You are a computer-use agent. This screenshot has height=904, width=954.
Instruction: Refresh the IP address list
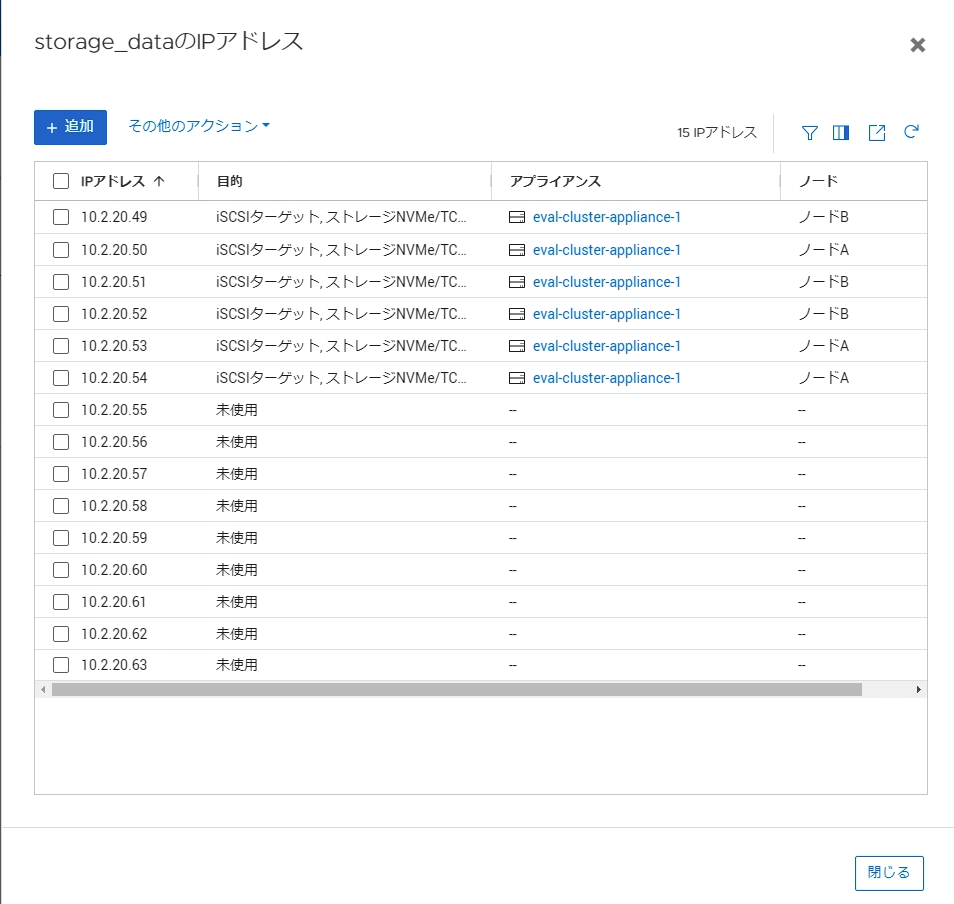[911, 132]
